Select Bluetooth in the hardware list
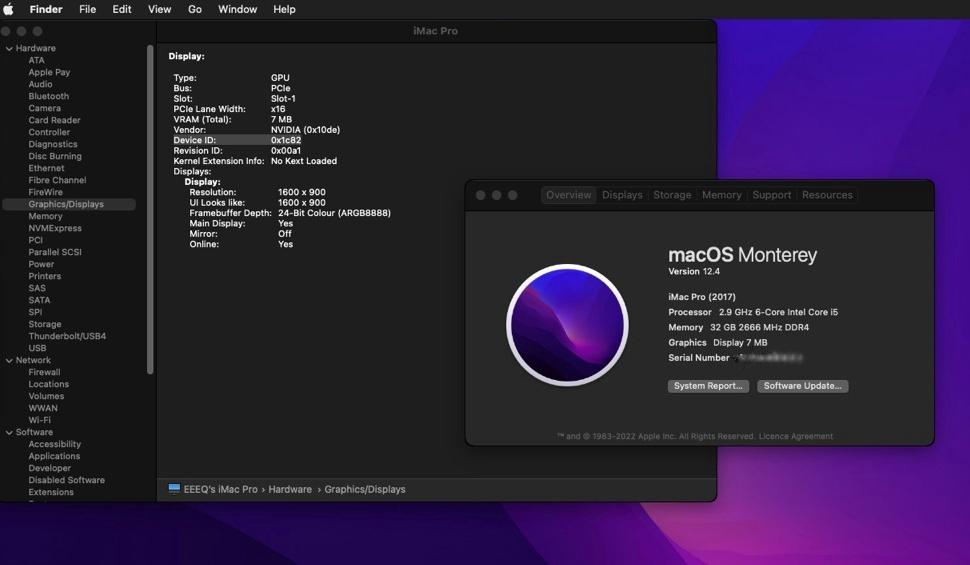 (x=49, y=96)
